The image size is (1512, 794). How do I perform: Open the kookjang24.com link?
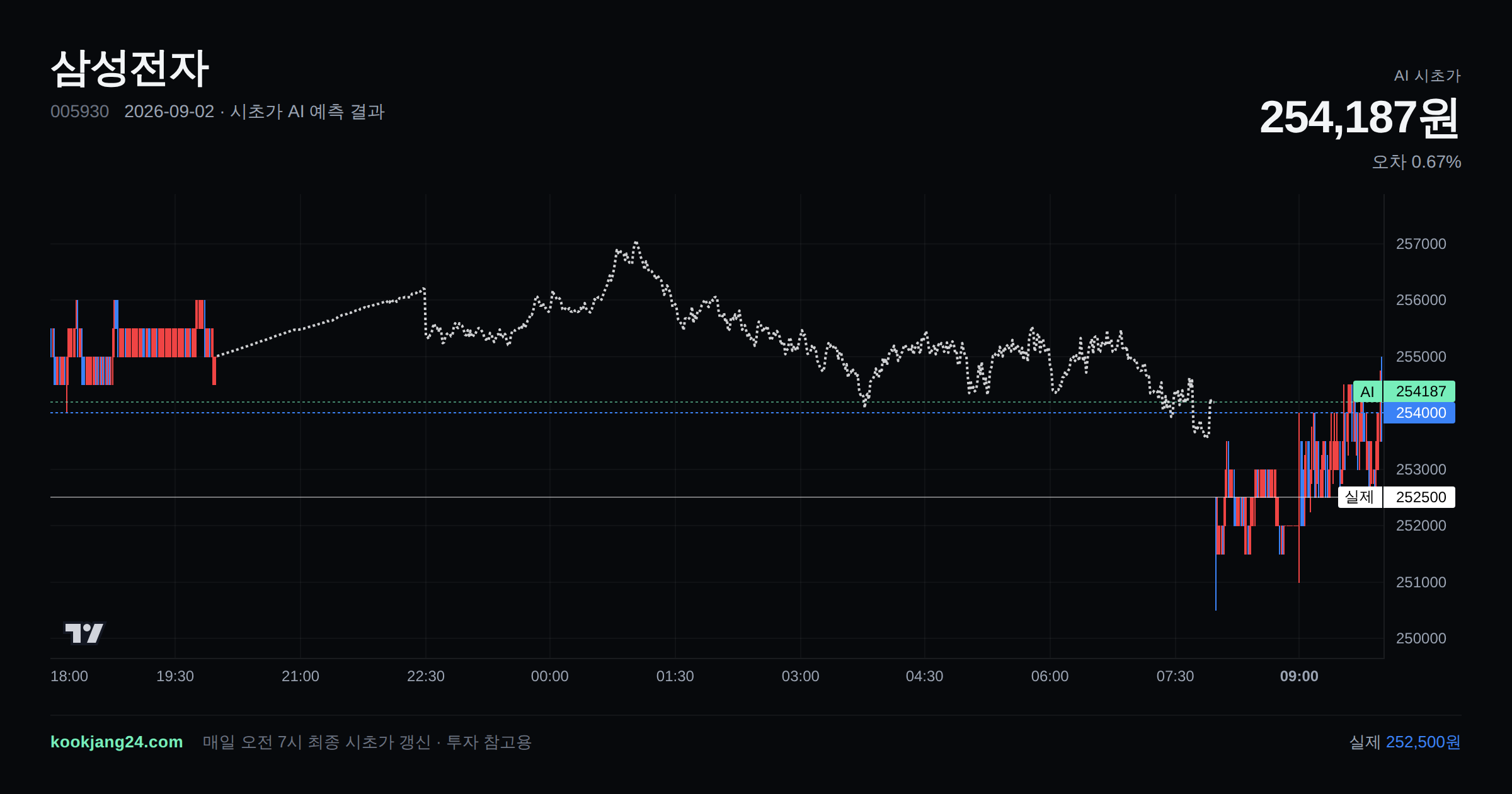click(117, 742)
